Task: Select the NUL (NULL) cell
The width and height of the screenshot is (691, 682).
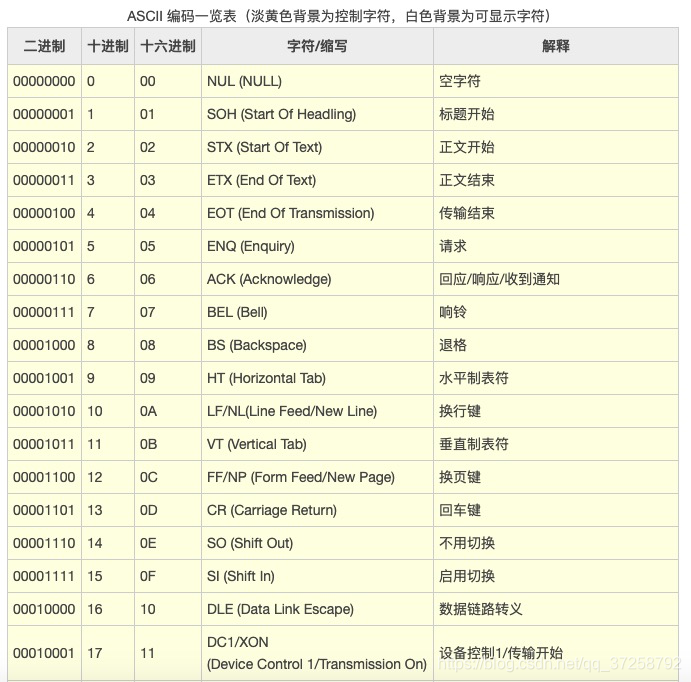Action: 317,81
